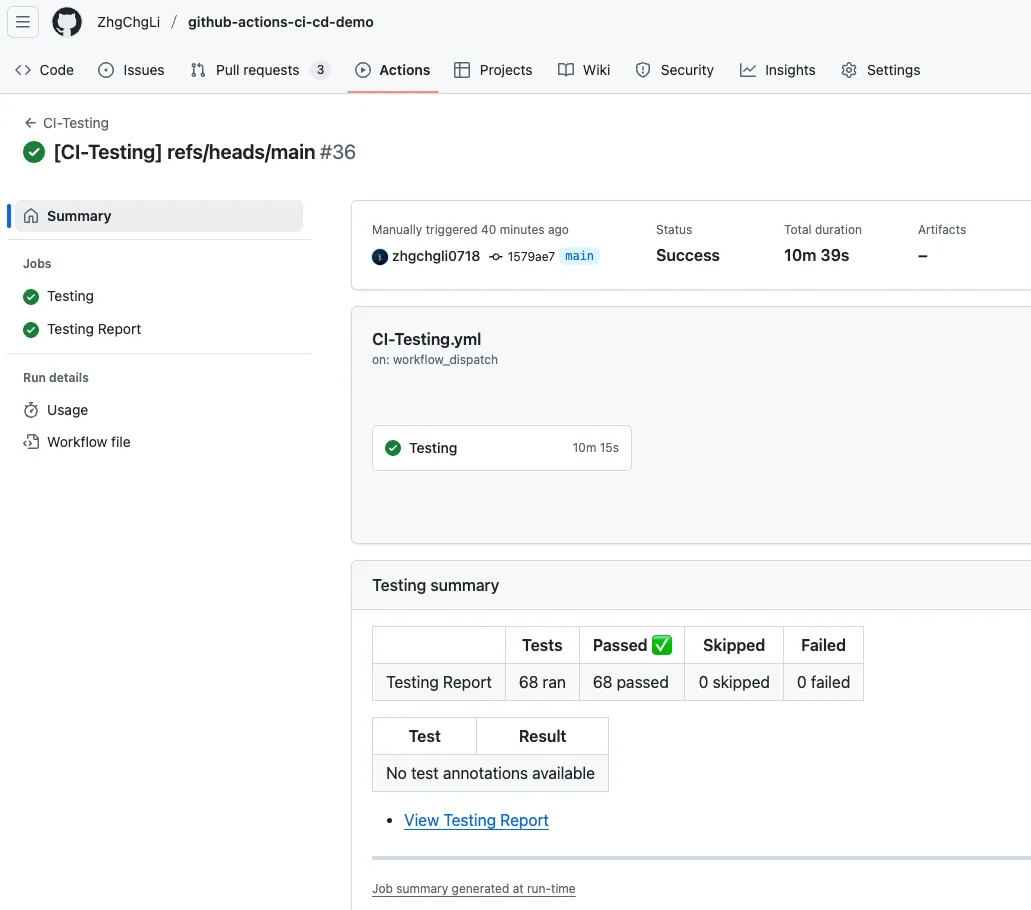The image size is (1031, 910).
Task: Open the hamburger navigation menu
Action: pos(23,22)
